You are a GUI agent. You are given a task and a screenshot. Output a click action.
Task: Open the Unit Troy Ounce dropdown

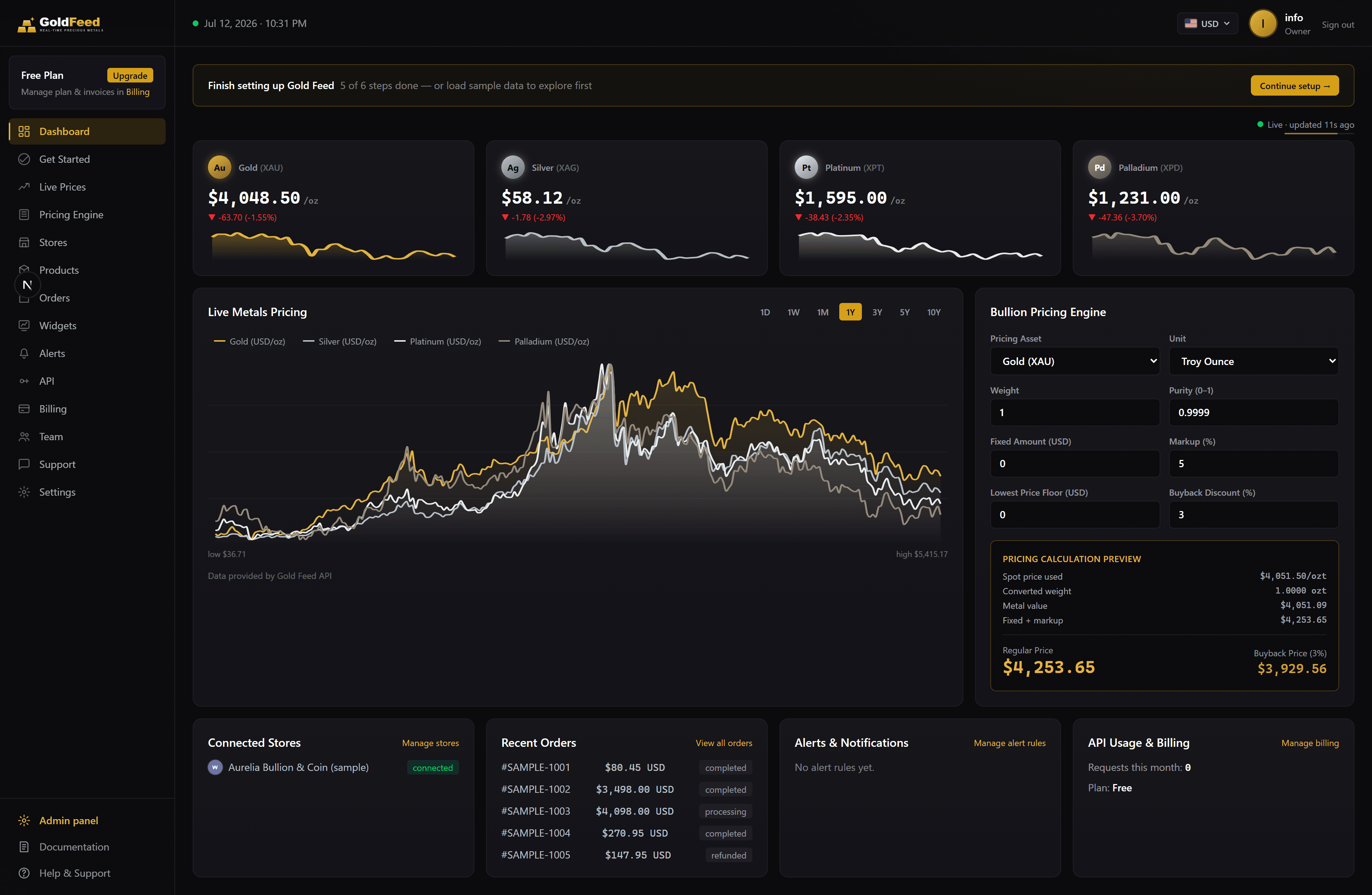tap(1253, 361)
